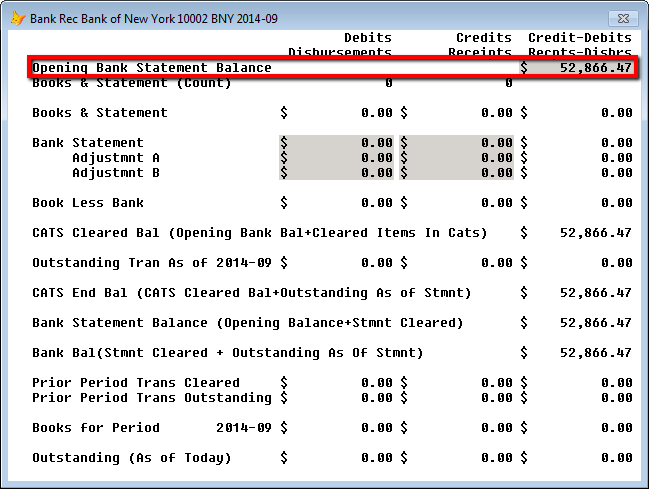Click Bank Bal(Stmnt Cleared) value 52,866.47
The width and height of the screenshot is (649, 489).
tap(596, 353)
